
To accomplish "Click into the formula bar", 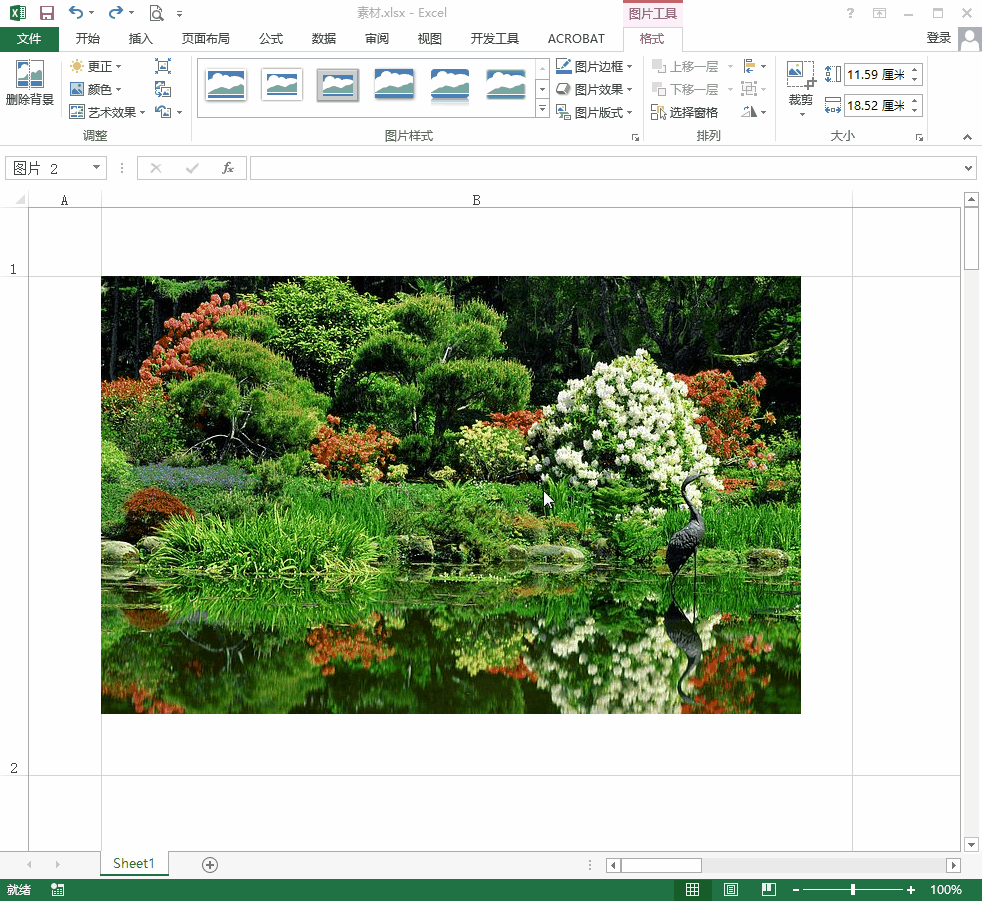I will pos(605,168).
